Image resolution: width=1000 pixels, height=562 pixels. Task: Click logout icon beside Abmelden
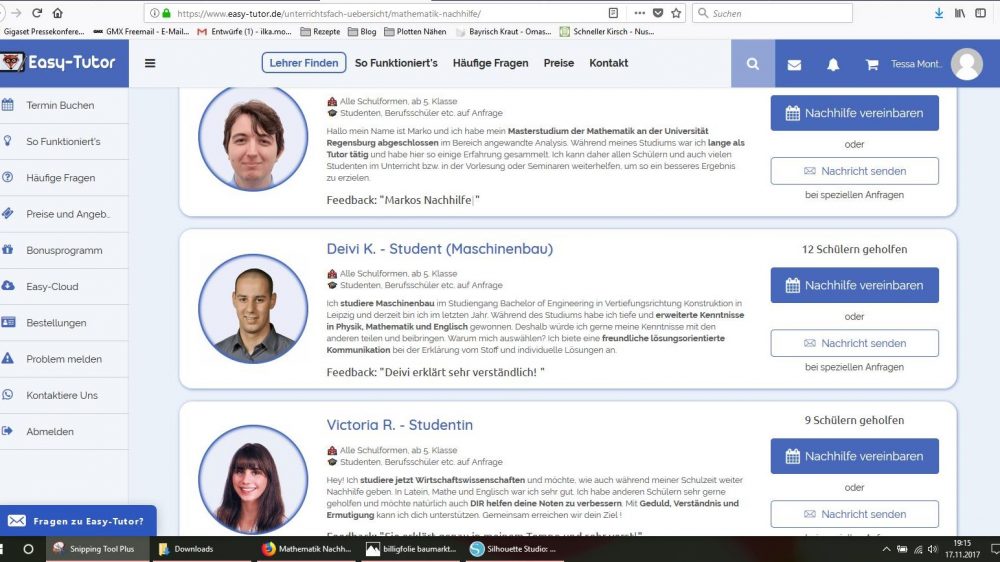point(8,431)
